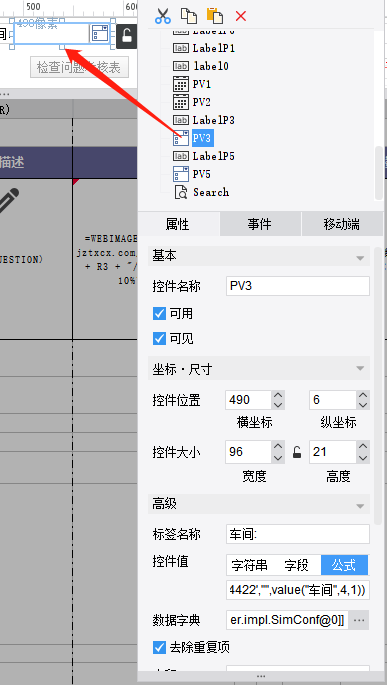
Task: Click the 横坐标 field showing 490
Action: [249, 400]
